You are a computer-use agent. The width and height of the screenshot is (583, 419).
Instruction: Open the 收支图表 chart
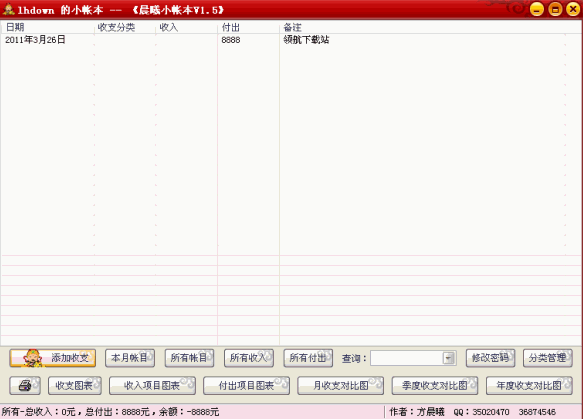[75, 386]
